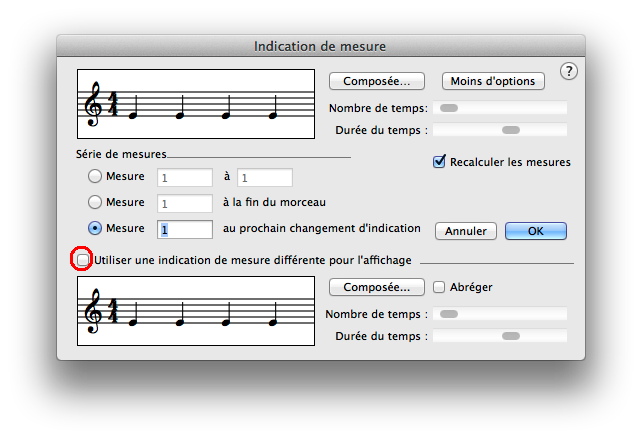Click the Moins d'options button

click(x=491, y=81)
